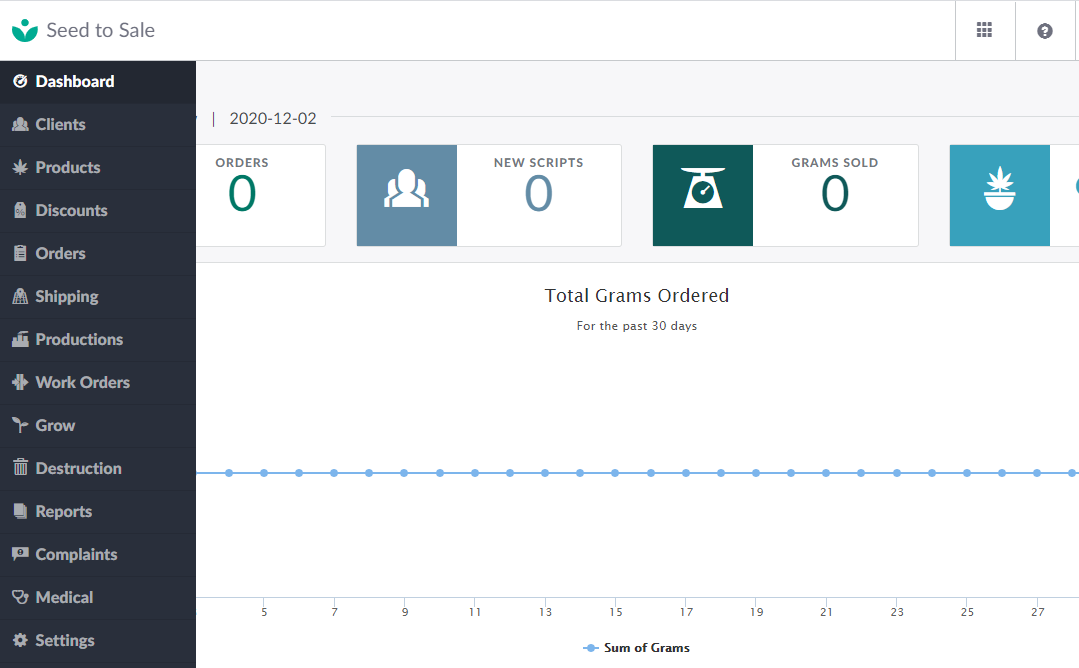Toggle the Sum of Grams legend series
This screenshot has width=1079, height=668.
pos(637,648)
